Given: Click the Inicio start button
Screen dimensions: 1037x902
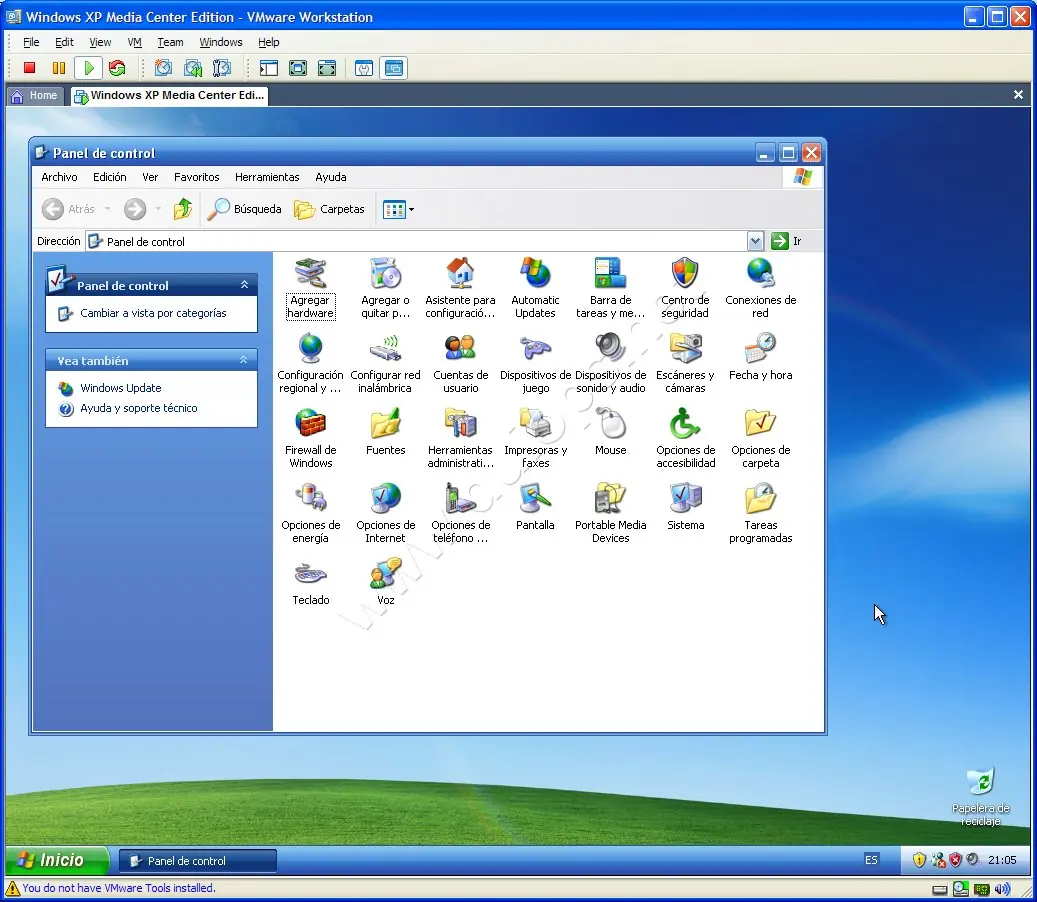Looking at the screenshot, I should point(56,860).
